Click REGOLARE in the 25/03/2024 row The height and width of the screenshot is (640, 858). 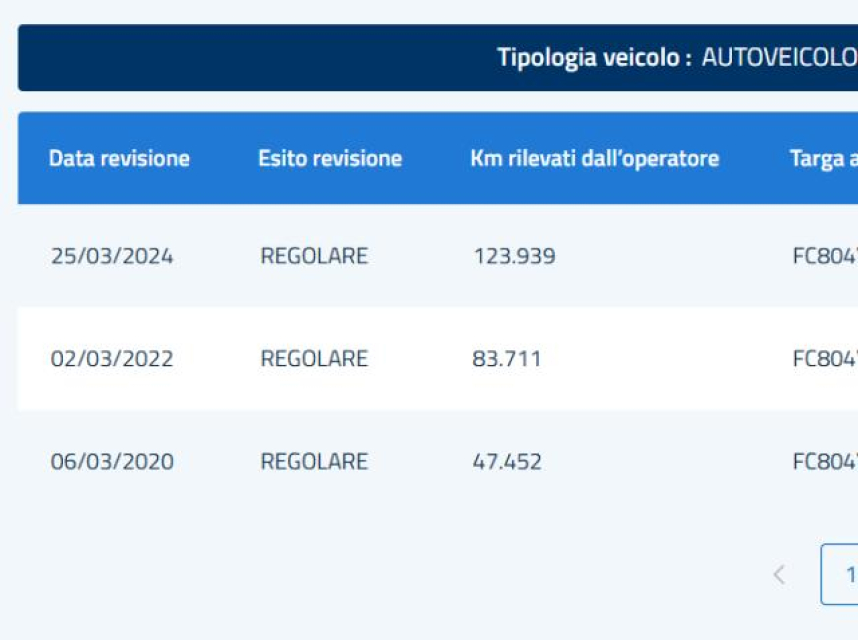[x=314, y=256]
